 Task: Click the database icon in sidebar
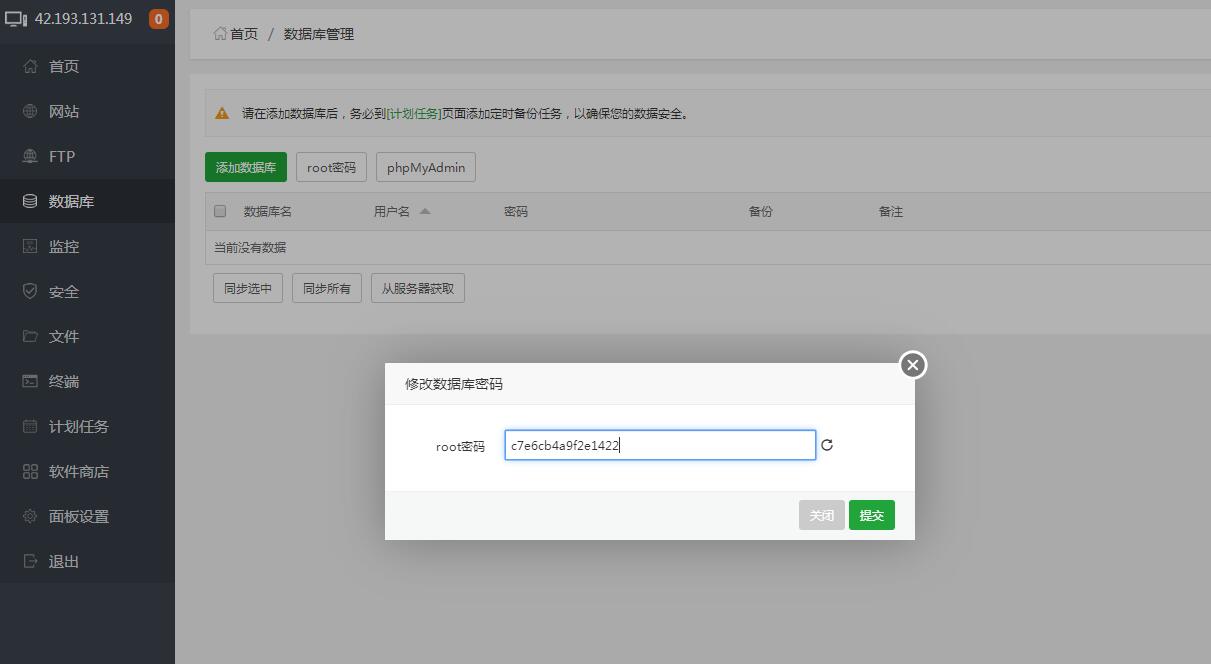tap(31, 201)
